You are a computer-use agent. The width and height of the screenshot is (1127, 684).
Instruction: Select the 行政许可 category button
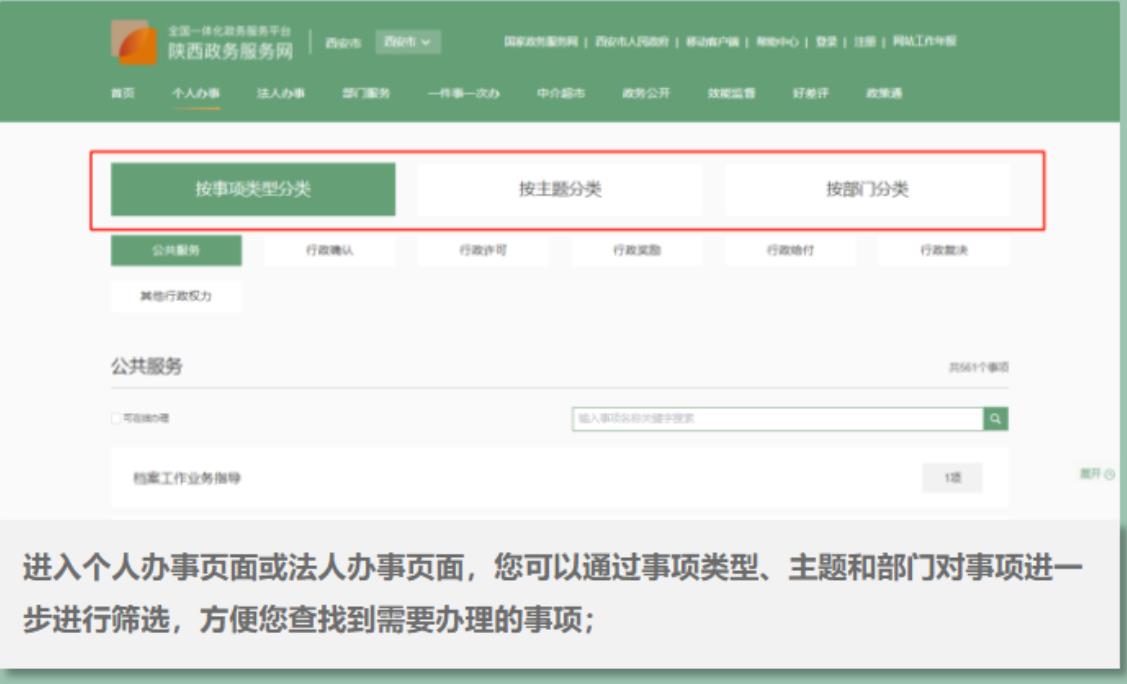coord(483,250)
